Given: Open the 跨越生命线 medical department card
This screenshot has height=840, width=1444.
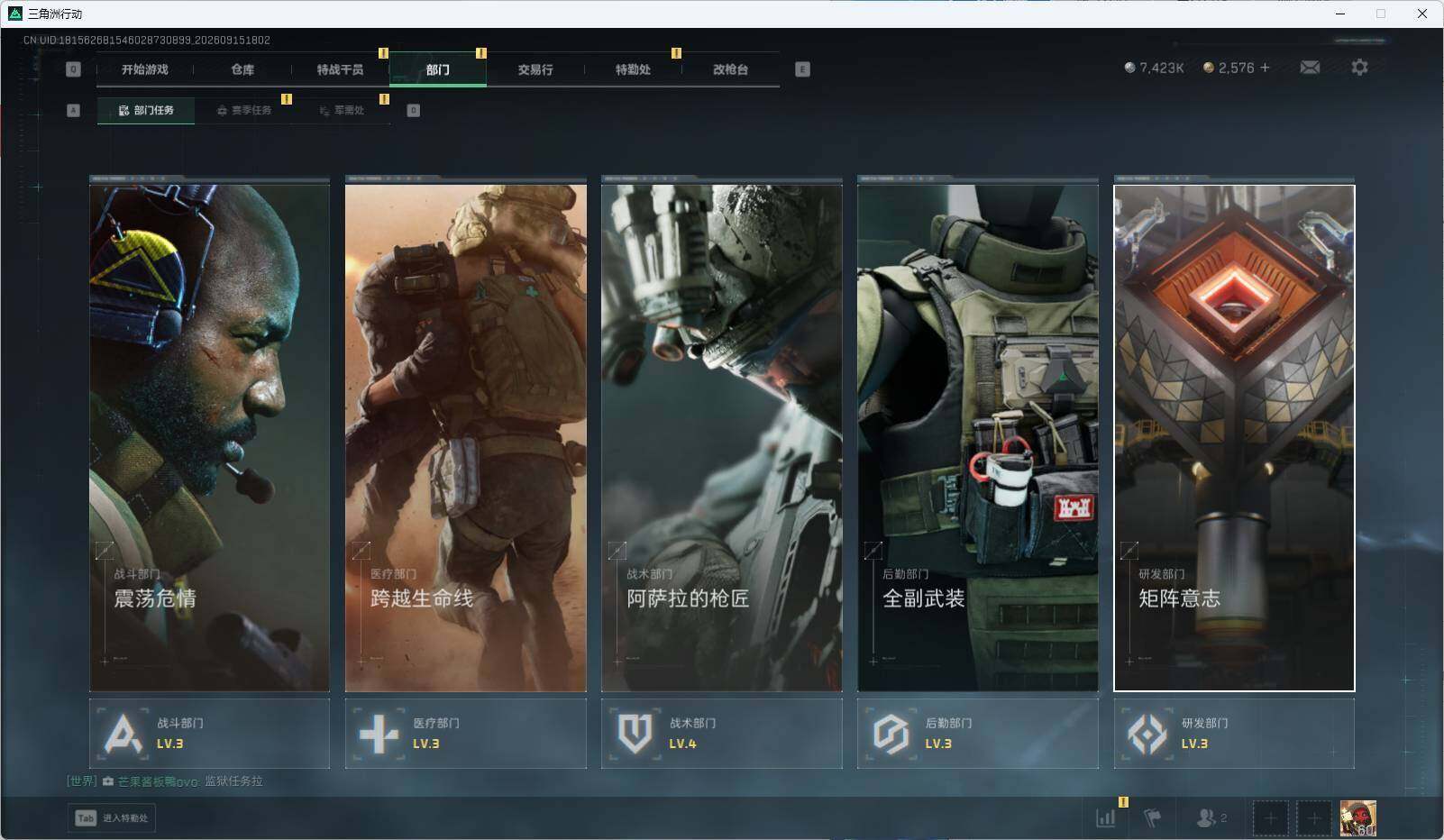Looking at the screenshot, I should tap(465, 437).
